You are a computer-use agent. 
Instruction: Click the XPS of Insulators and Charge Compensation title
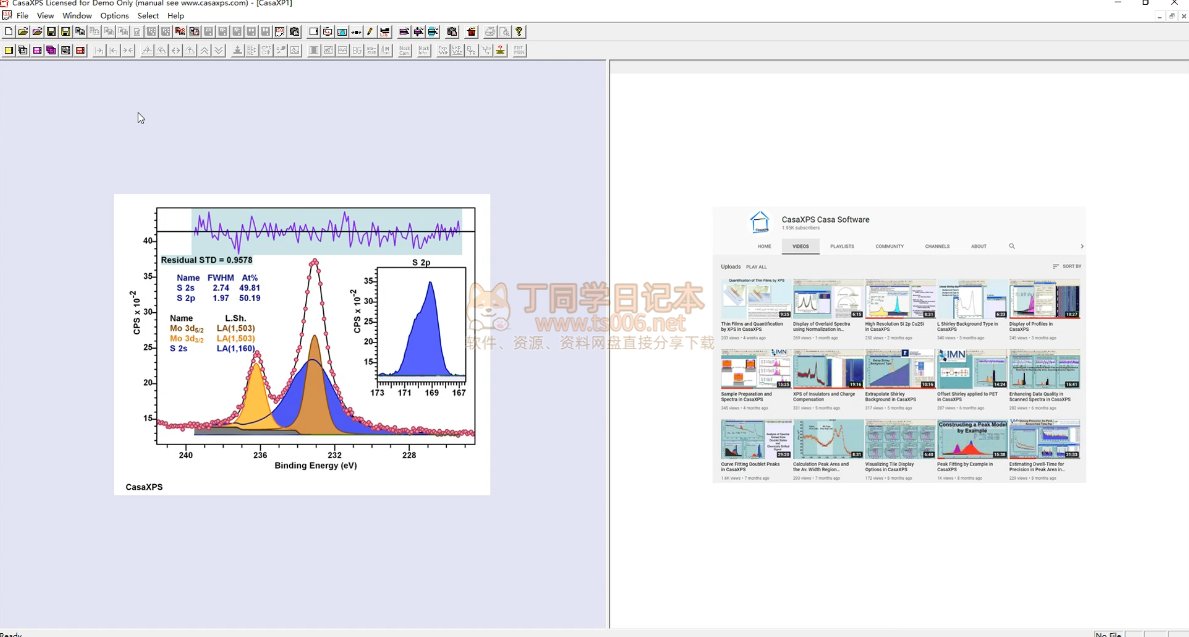point(824,397)
